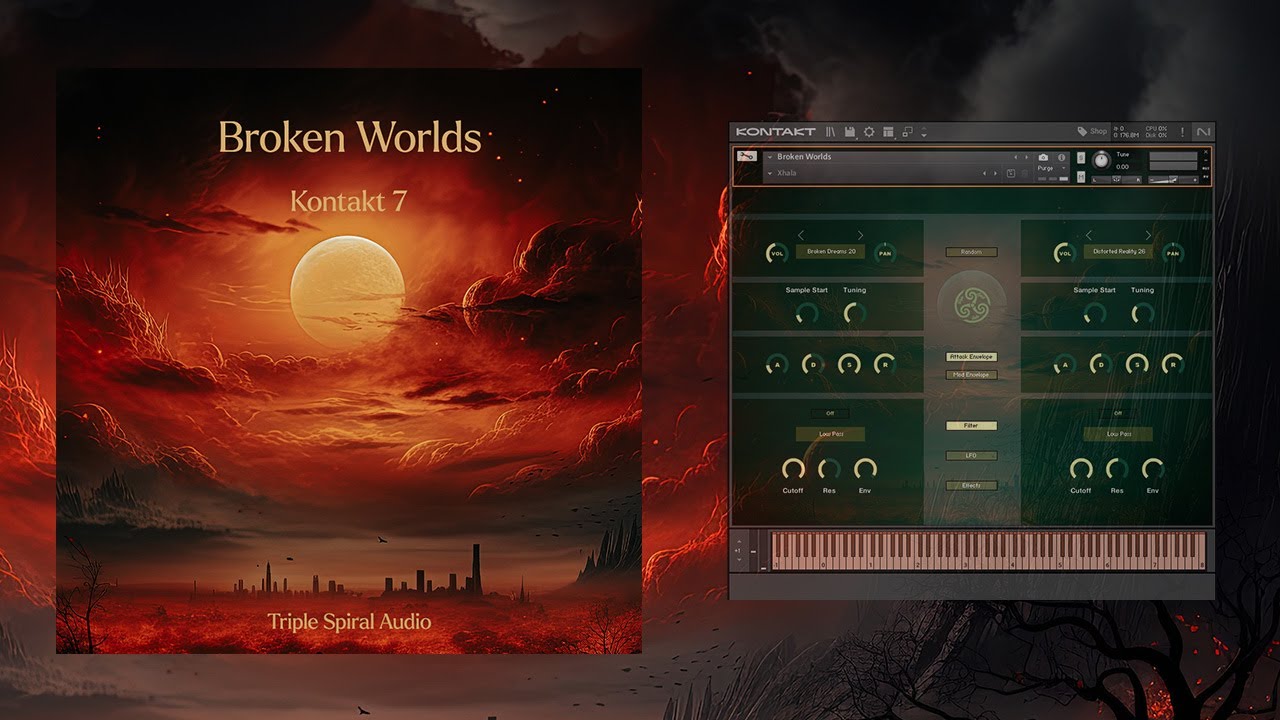Open the right layer Low Pass filter dropdown

[x=1118, y=434]
